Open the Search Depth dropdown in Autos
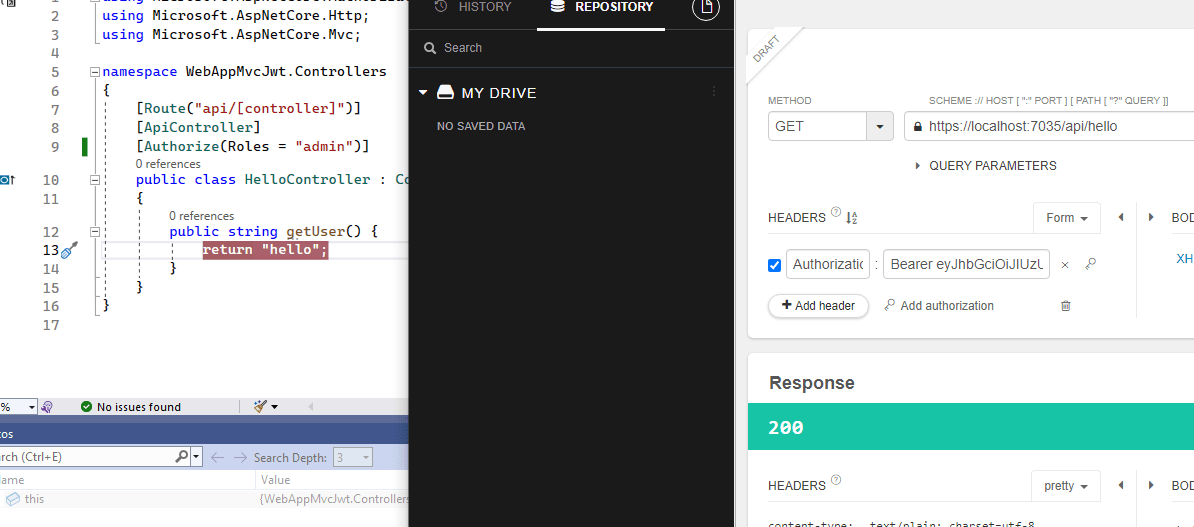 point(353,458)
